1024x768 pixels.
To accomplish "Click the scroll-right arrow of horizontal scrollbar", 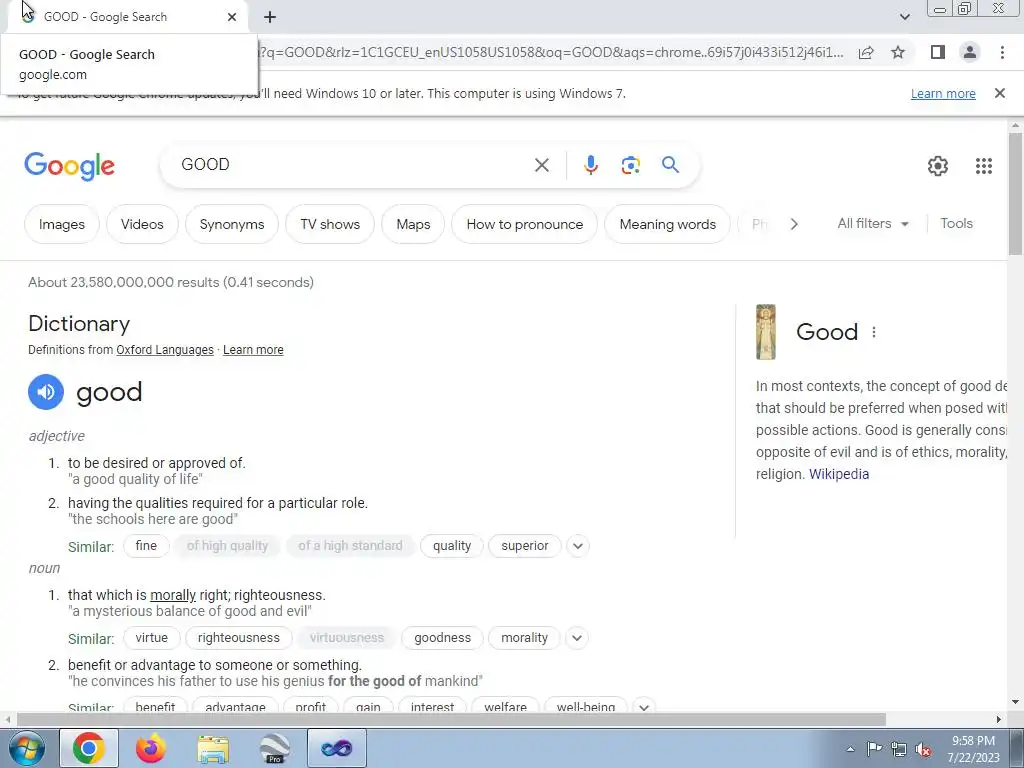I will tap(999, 720).
